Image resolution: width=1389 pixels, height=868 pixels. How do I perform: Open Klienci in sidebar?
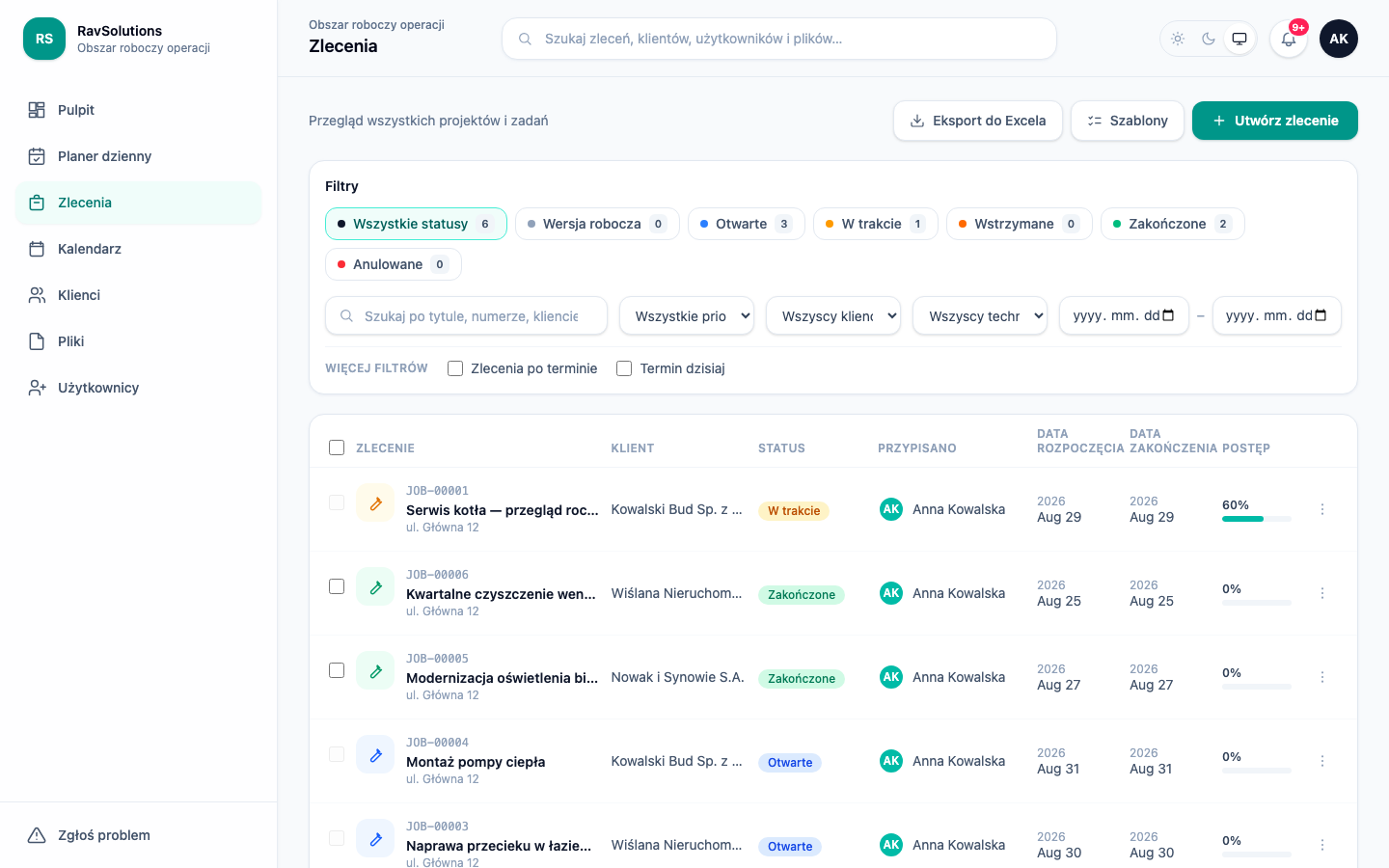139,295
